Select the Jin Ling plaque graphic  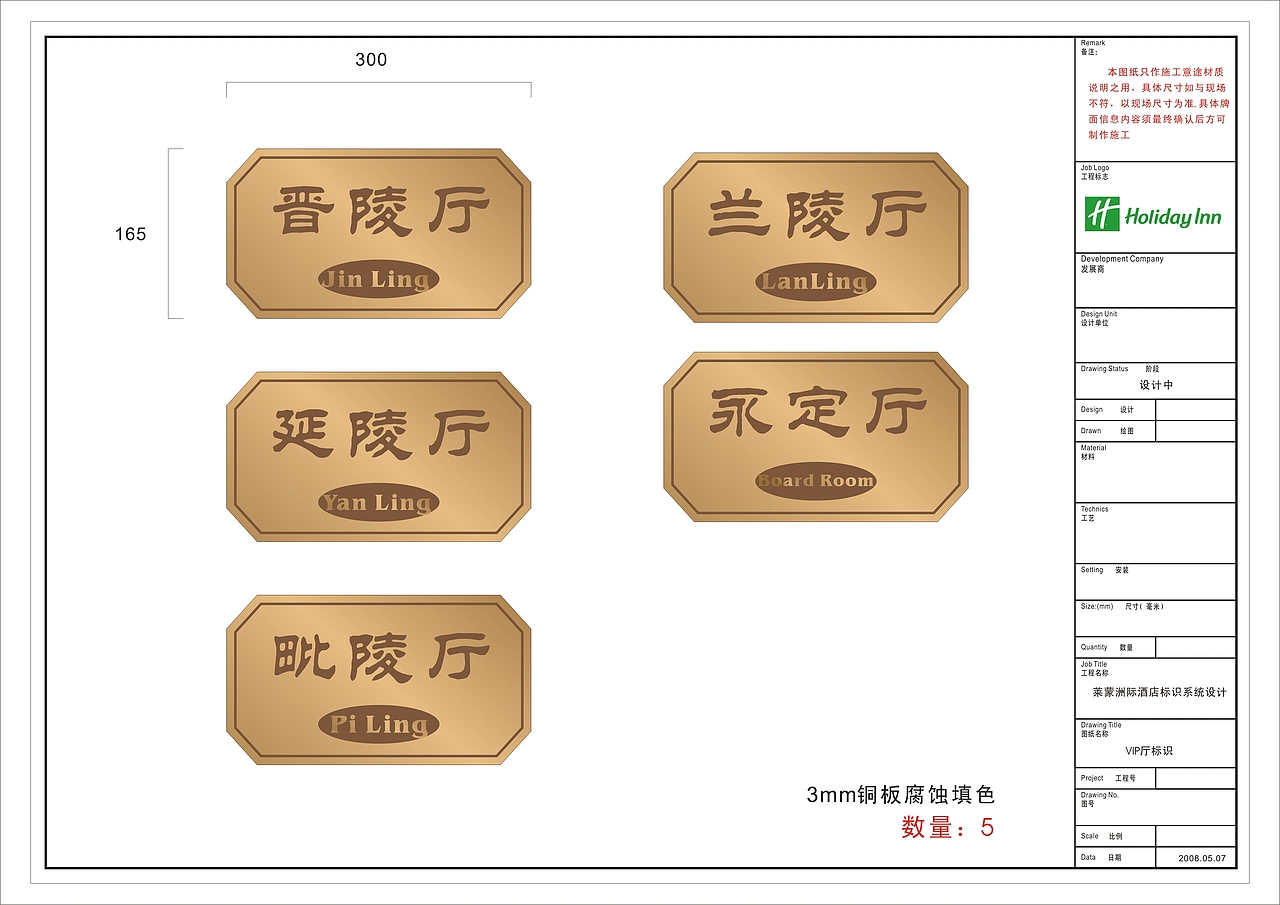tap(375, 235)
